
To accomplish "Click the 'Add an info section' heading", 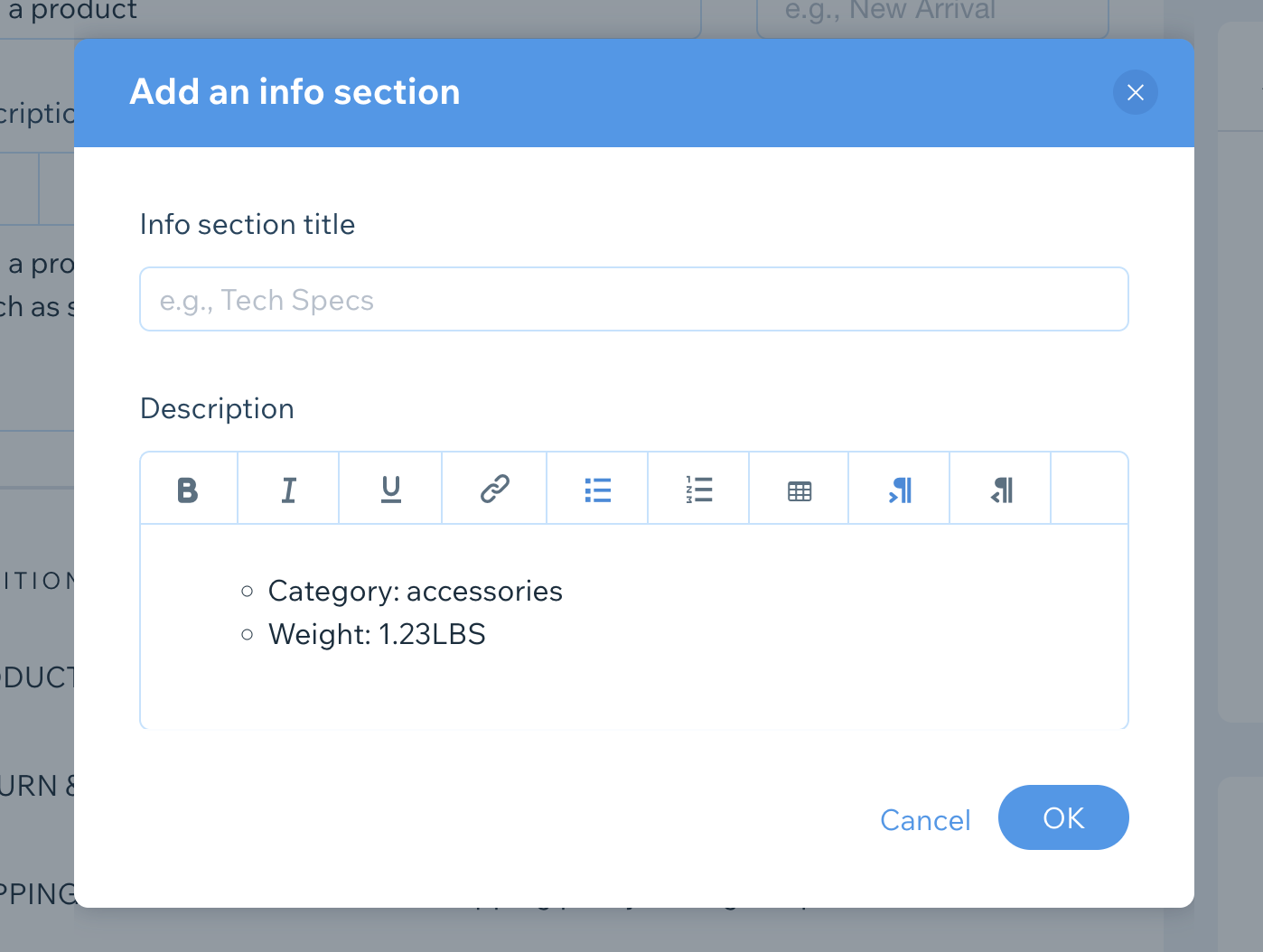I will pyautogui.click(x=295, y=92).
